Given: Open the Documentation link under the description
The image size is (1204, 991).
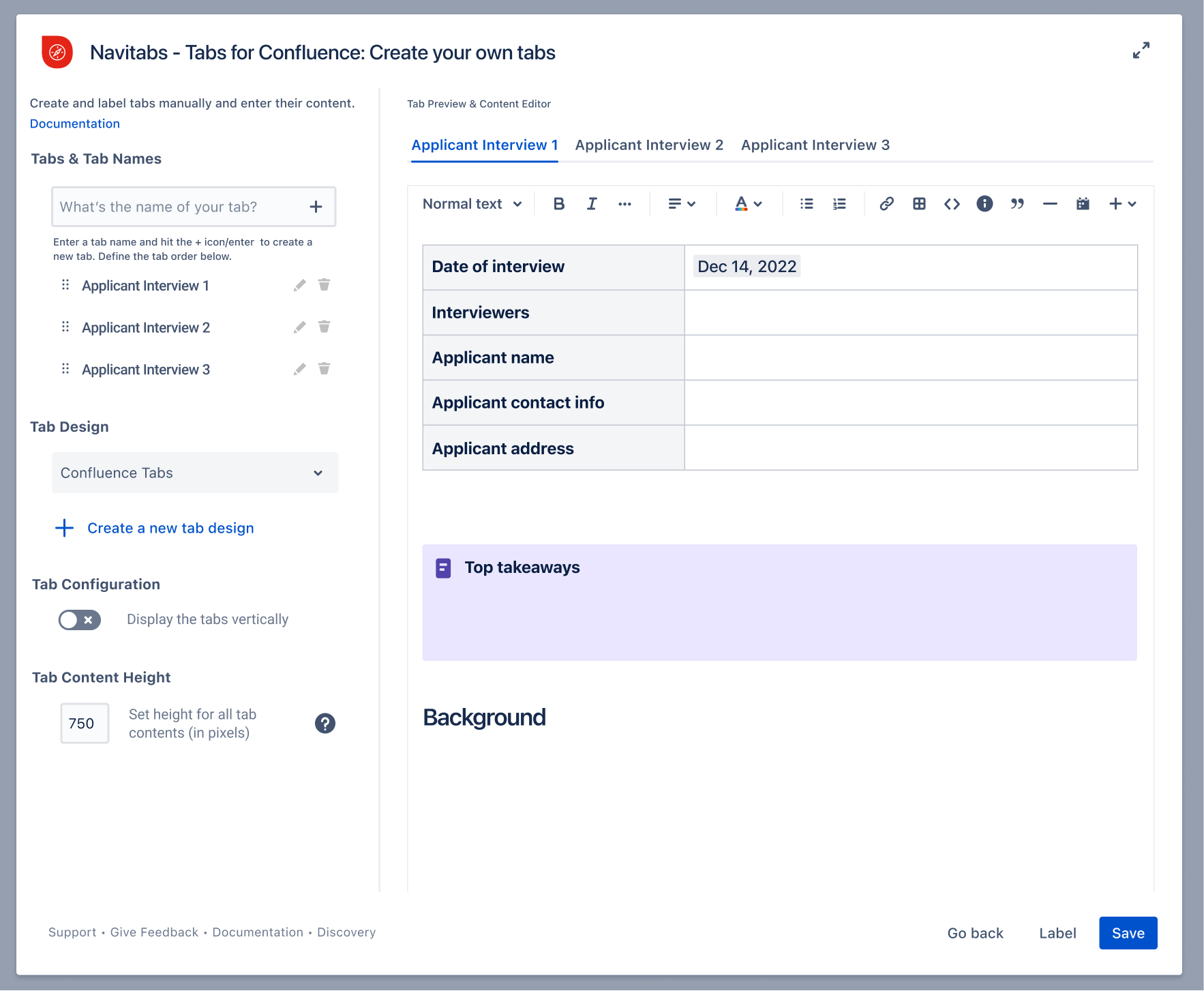Looking at the screenshot, I should pos(75,123).
